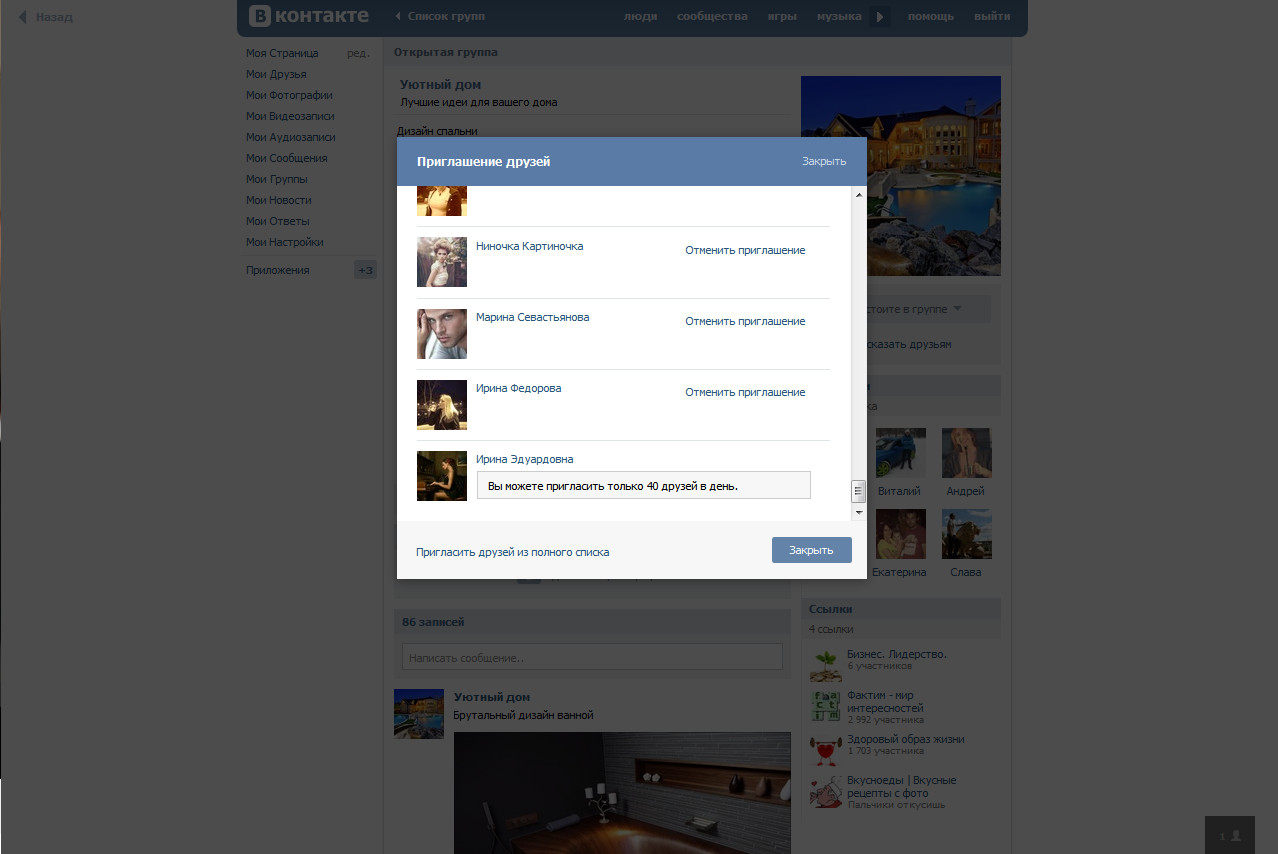Image resolution: width=1278 pixels, height=854 pixels.
Task: Click the +3 badge next to Приложения
Action: [365, 270]
